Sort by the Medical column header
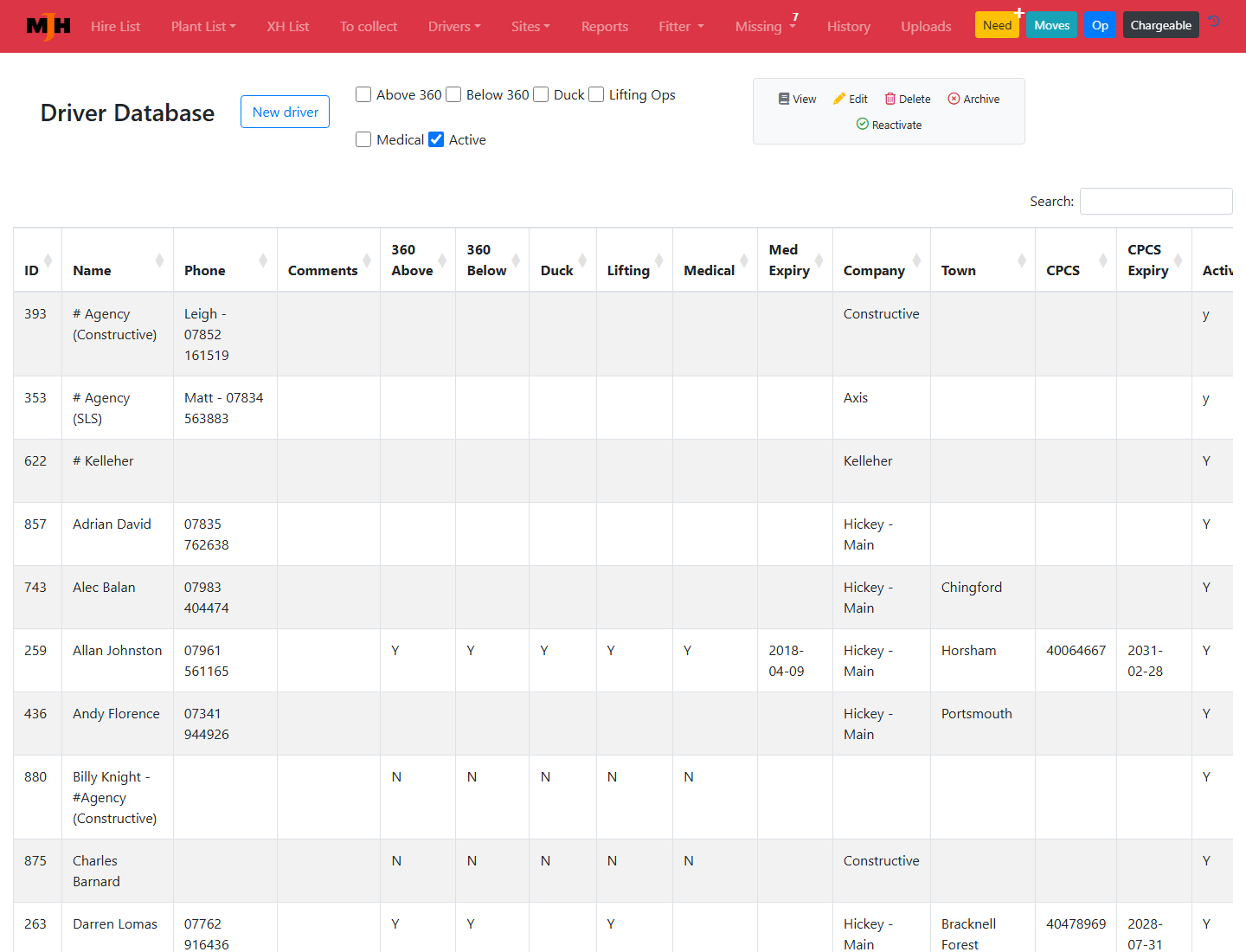This screenshot has width=1246, height=952. click(716, 261)
